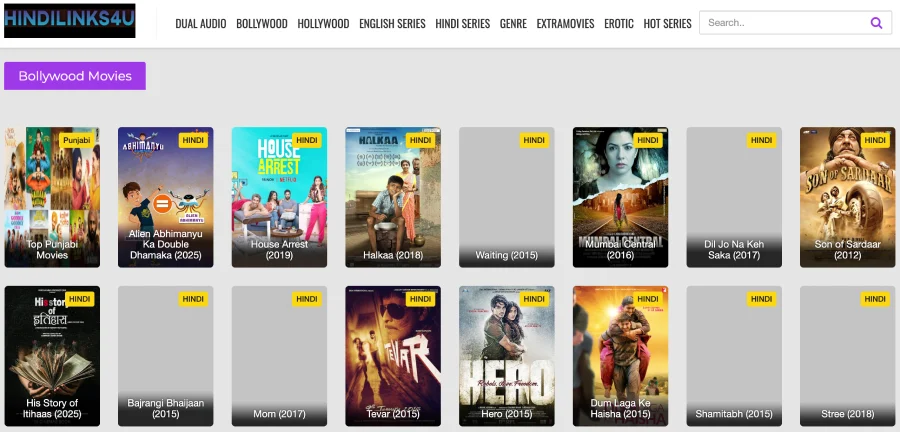Open Dum Laga Ke Haisha poster
Viewport: 900px width, 432px height.
tap(620, 356)
